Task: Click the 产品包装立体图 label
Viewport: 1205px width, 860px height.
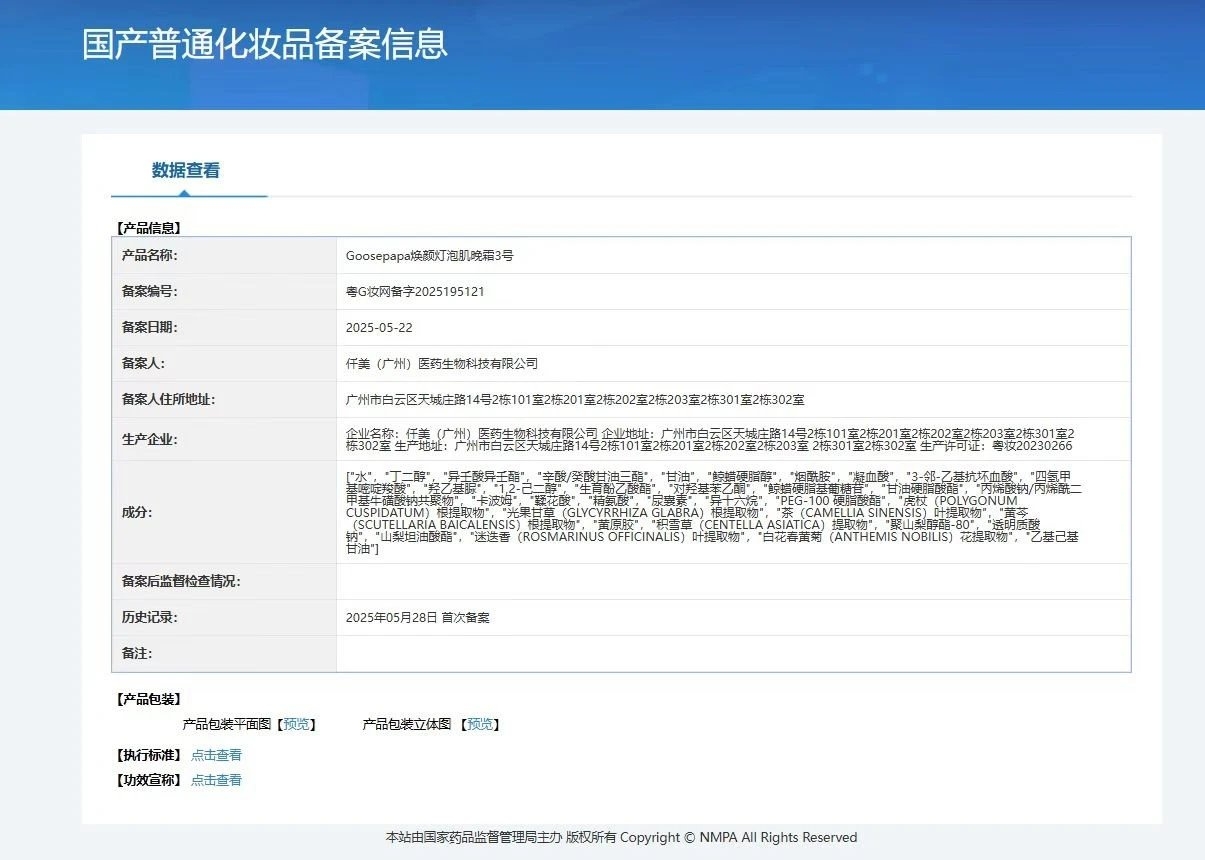Action: [x=407, y=724]
